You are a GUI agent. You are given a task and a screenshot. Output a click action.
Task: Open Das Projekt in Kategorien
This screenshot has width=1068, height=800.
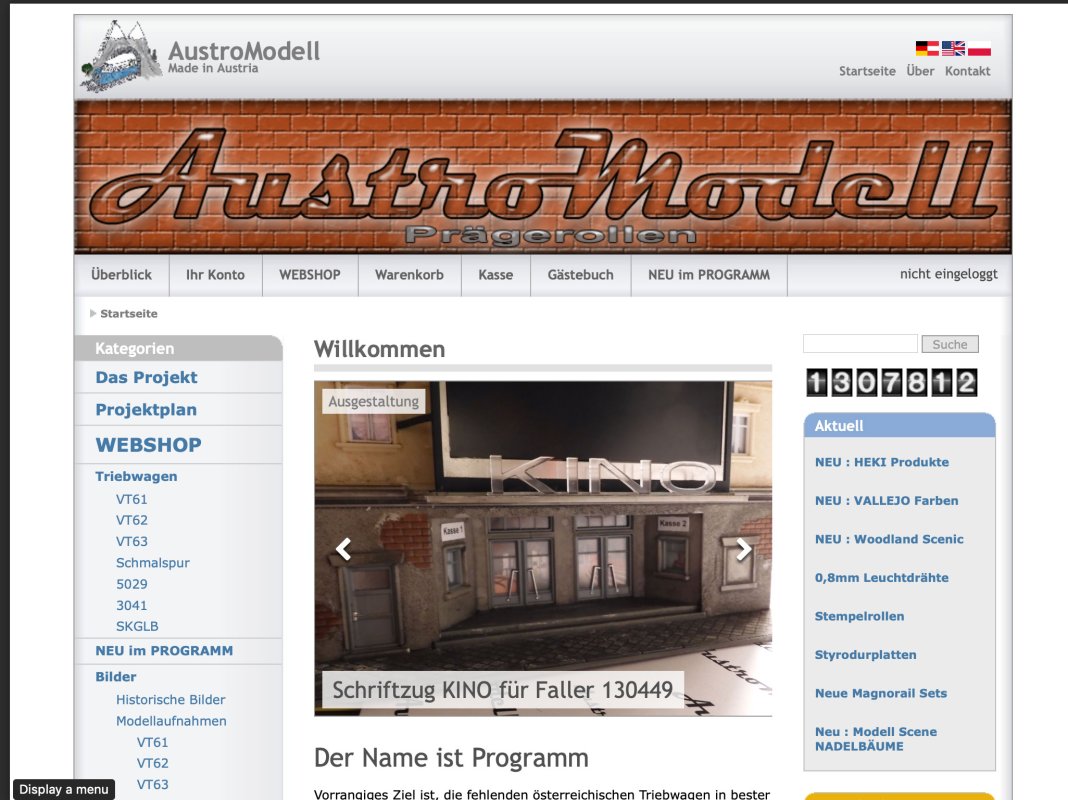click(x=146, y=377)
